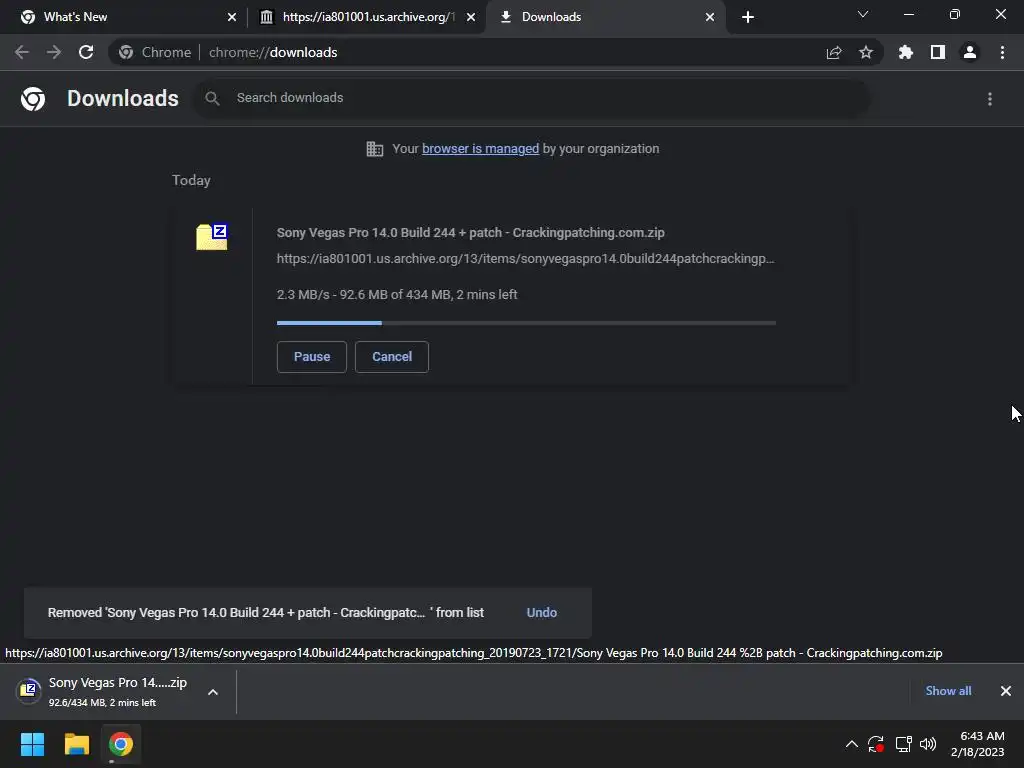The width and height of the screenshot is (1024, 768).
Task: Open File Explorer from taskbar
Action: (77, 744)
